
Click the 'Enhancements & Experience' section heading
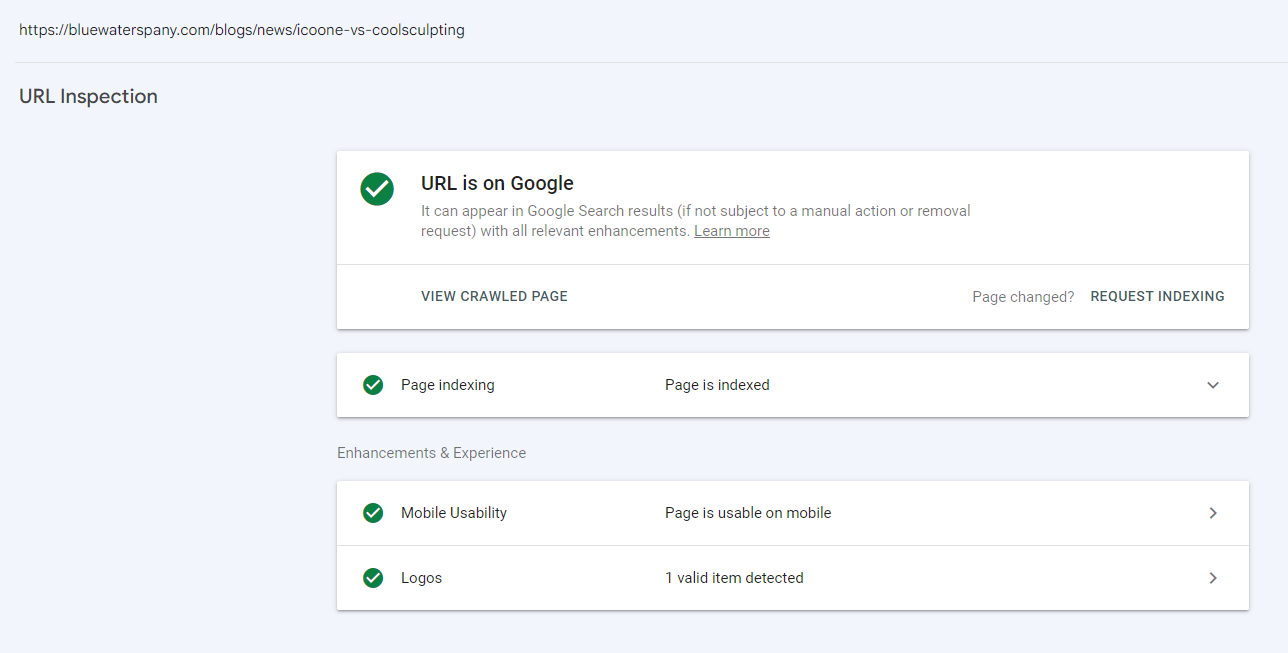(431, 453)
